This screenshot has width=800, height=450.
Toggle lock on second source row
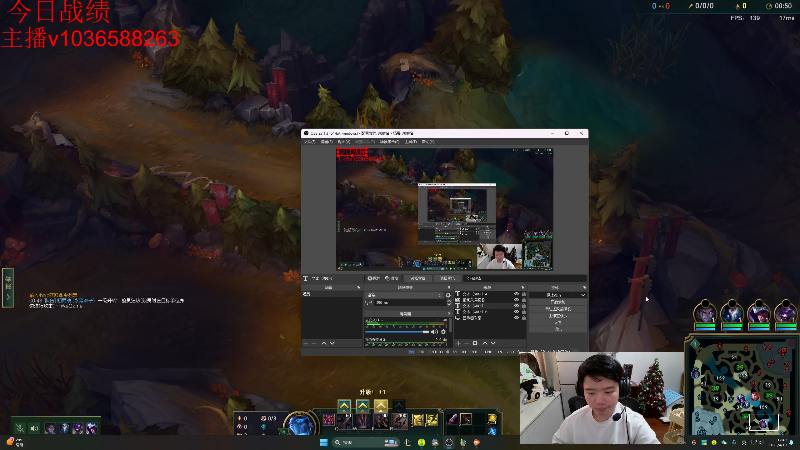click(x=524, y=300)
